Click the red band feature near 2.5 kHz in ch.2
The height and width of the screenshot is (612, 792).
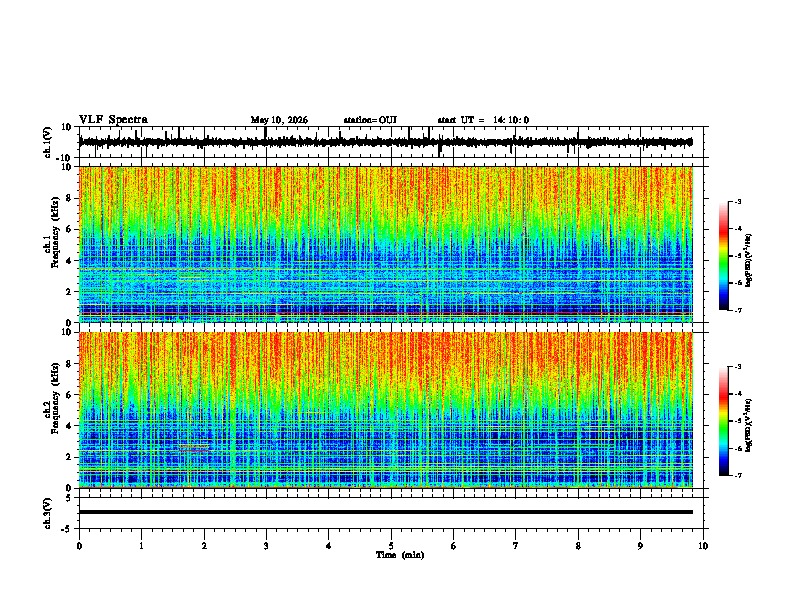tap(194, 447)
